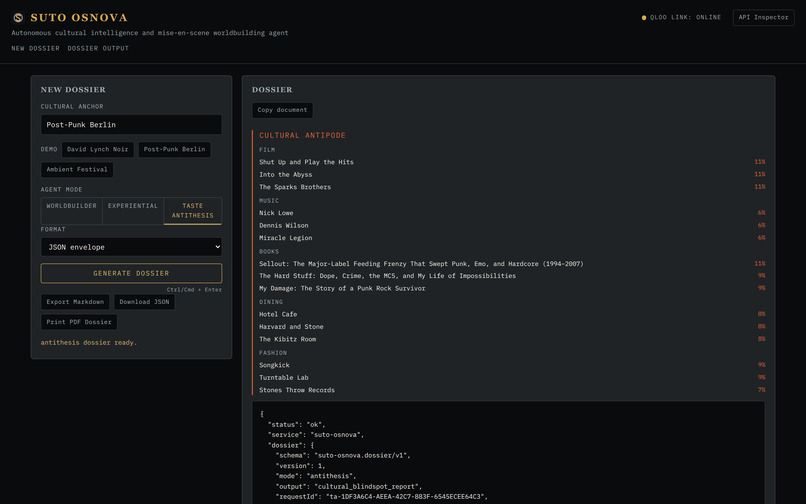Export the dossier as Markdown
The height and width of the screenshot is (504, 806).
click(x=75, y=302)
